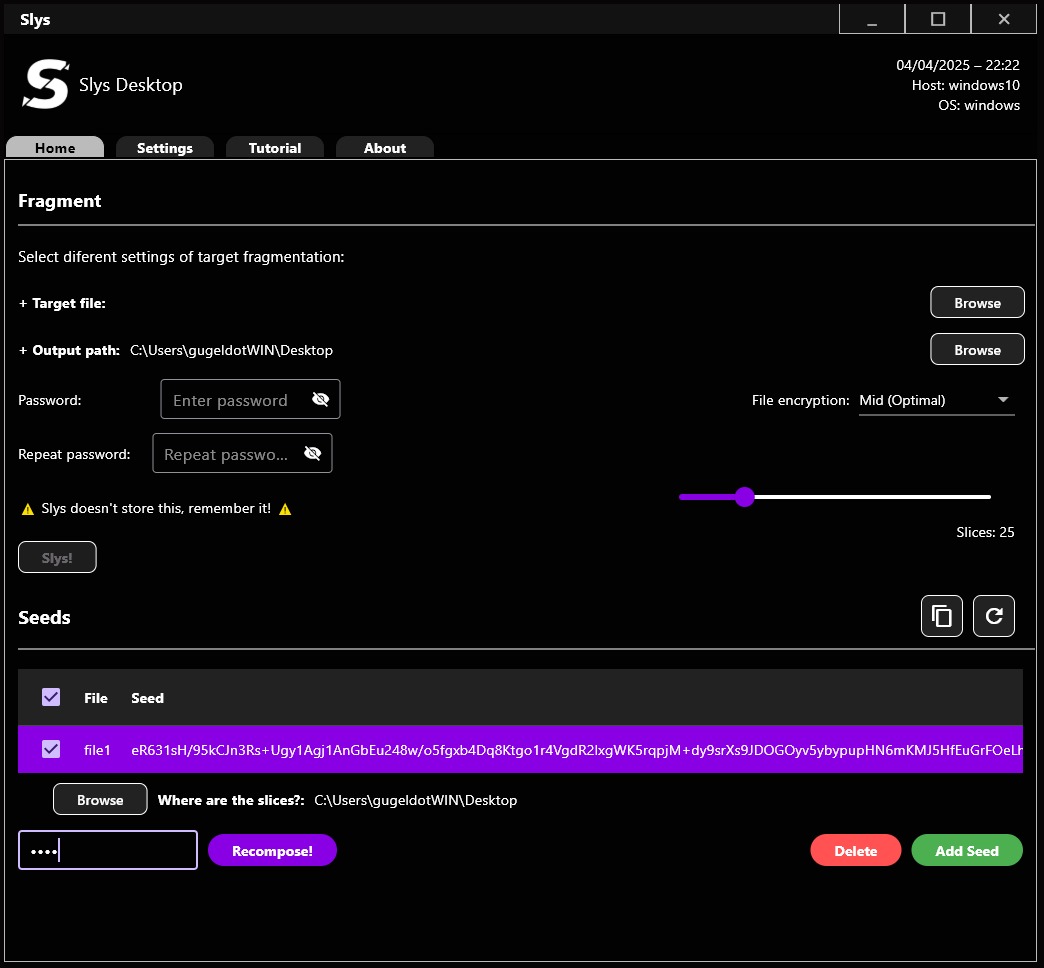Image resolution: width=1044 pixels, height=968 pixels.
Task: Browse for the output path
Action: (x=977, y=350)
